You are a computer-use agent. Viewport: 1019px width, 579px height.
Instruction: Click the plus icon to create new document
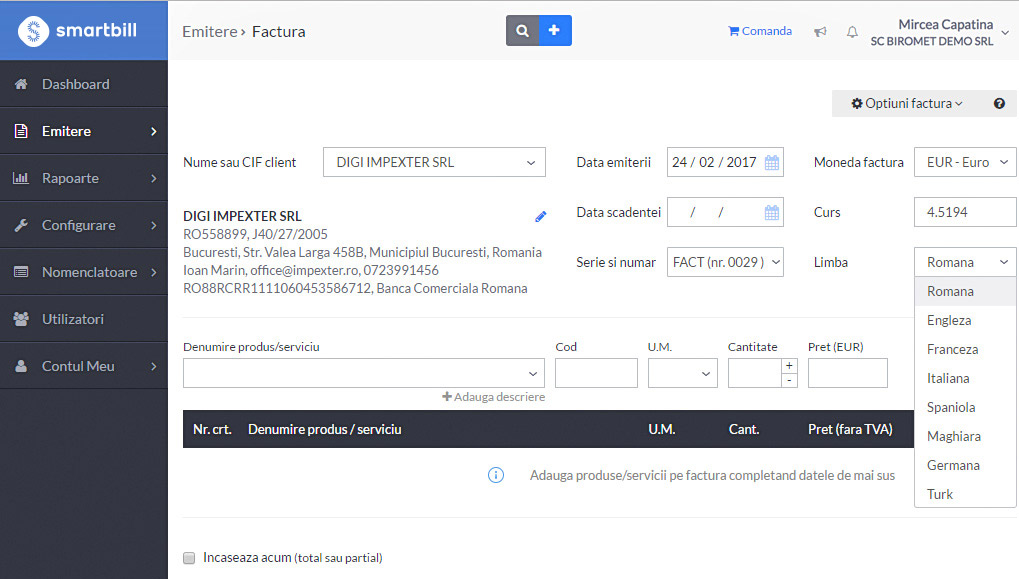(555, 30)
